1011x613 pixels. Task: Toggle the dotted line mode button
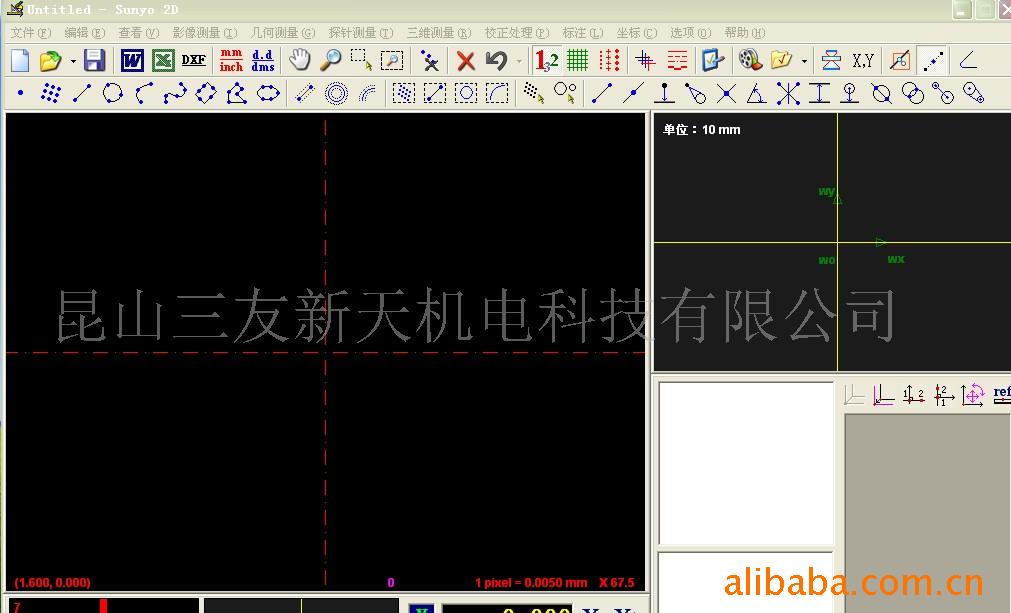click(x=933, y=61)
